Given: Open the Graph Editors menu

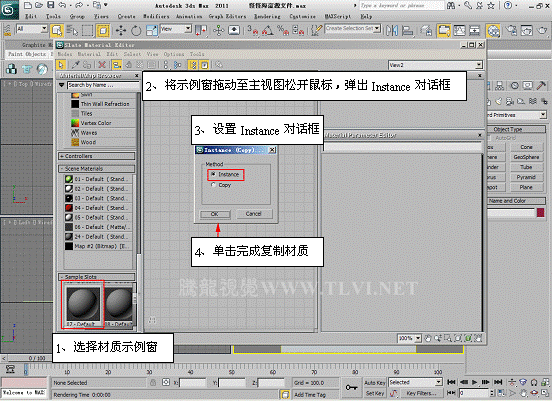Looking at the screenshot, I should tap(227, 17).
